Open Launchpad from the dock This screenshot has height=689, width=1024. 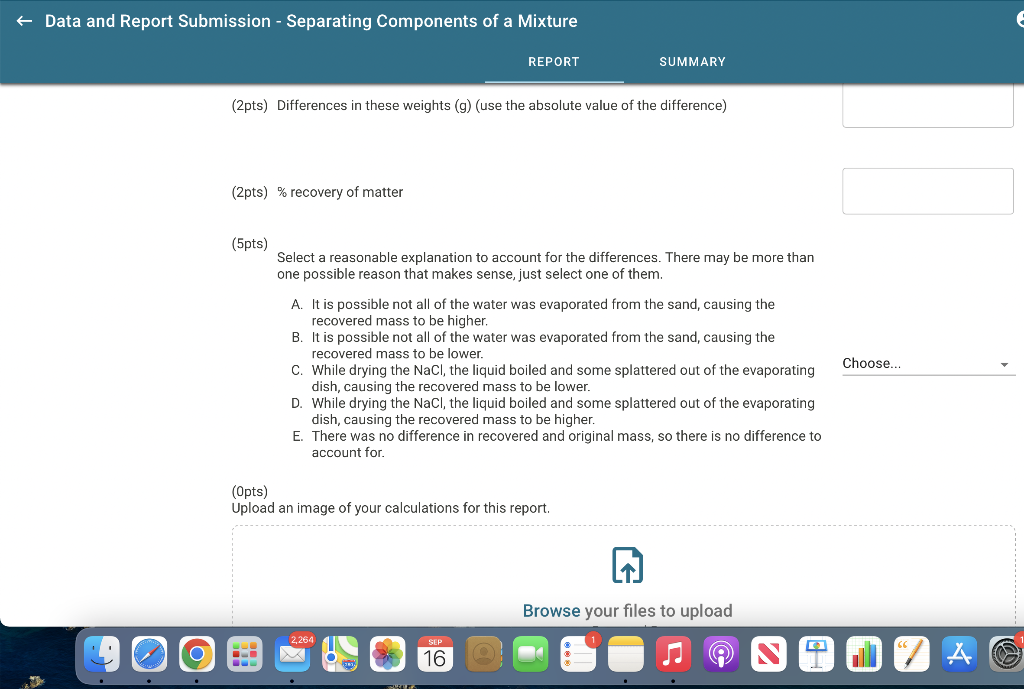(x=245, y=654)
